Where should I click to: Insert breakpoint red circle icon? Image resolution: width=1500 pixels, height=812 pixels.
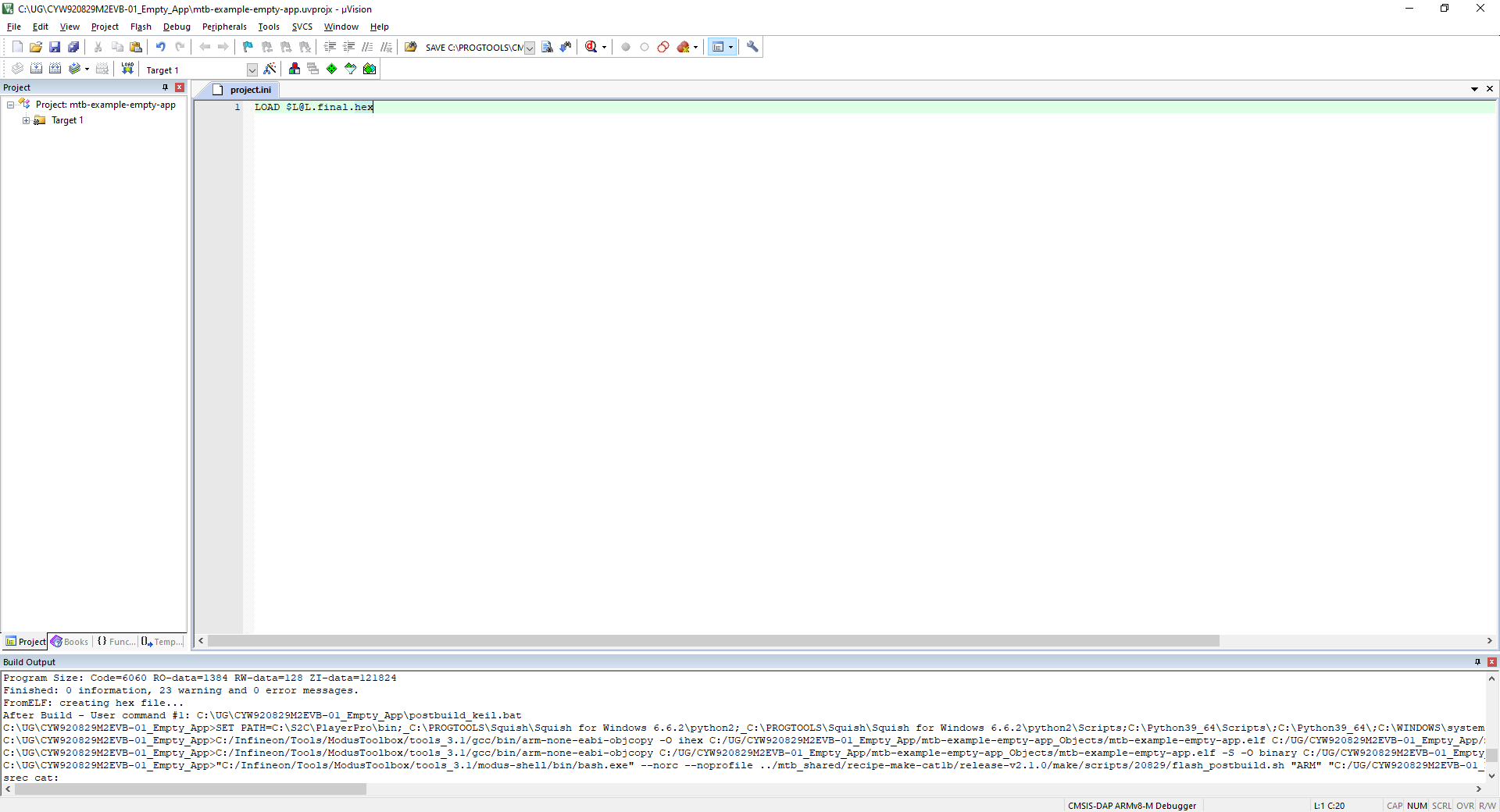[x=626, y=47]
